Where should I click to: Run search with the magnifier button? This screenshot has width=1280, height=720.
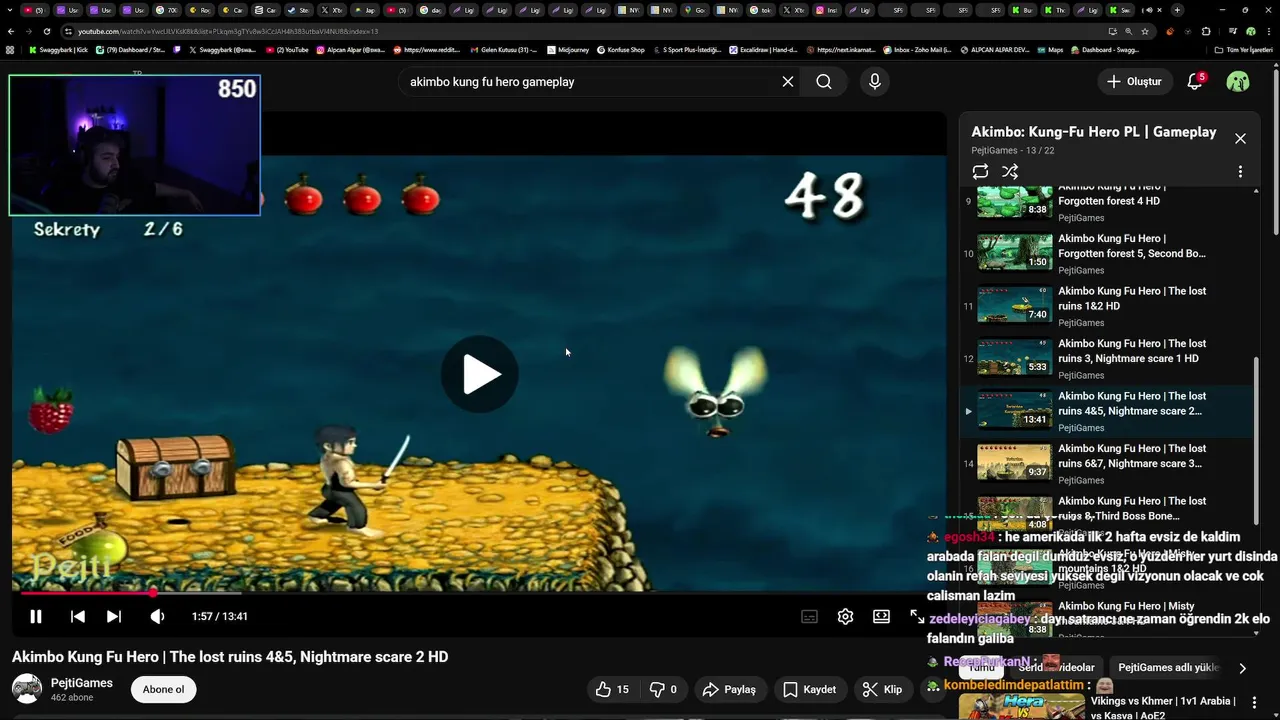click(824, 82)
